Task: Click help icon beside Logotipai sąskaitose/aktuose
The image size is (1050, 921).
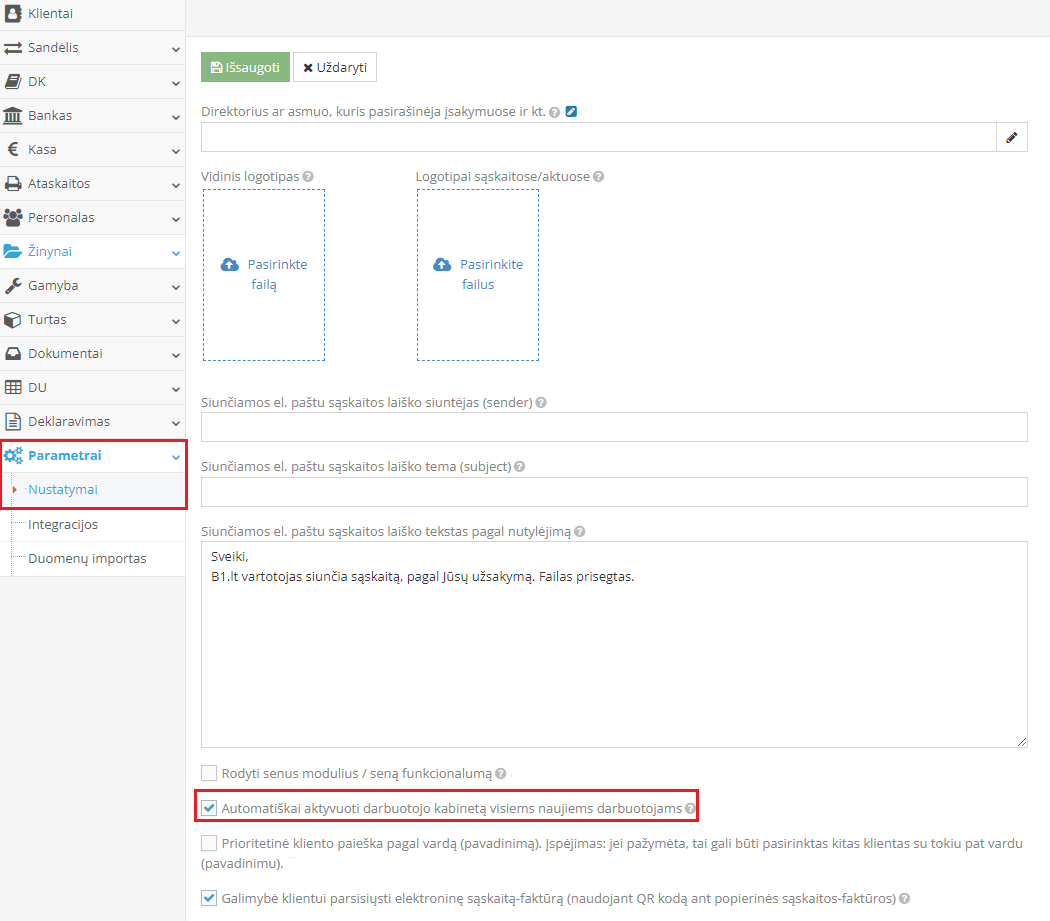Action: point(598,177)
